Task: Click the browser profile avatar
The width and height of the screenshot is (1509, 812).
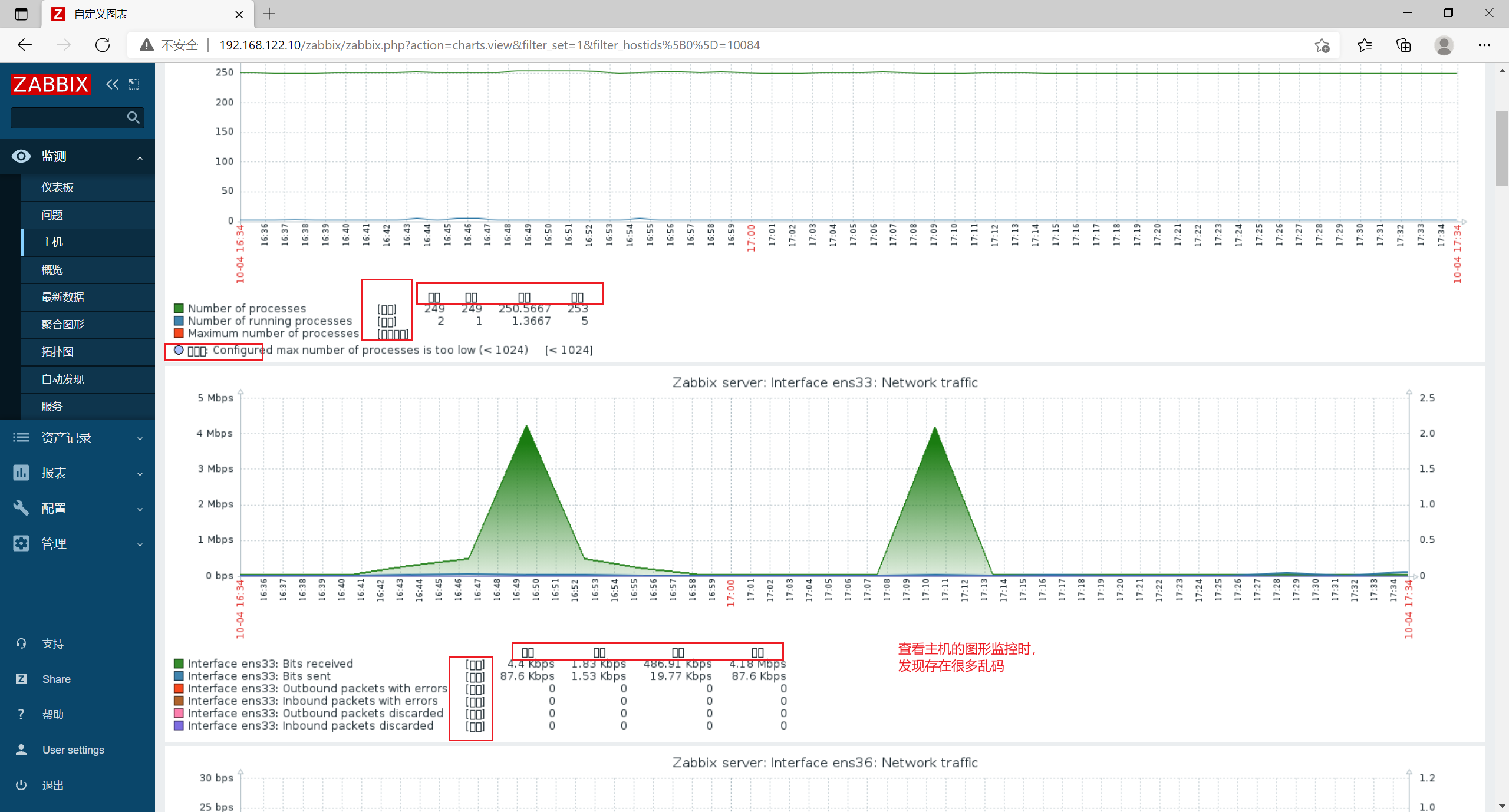Action: 1444,45
